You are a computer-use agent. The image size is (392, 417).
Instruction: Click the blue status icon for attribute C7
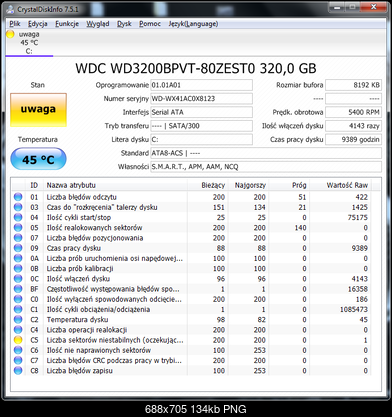pyautogui.click(x=18, y=361)
